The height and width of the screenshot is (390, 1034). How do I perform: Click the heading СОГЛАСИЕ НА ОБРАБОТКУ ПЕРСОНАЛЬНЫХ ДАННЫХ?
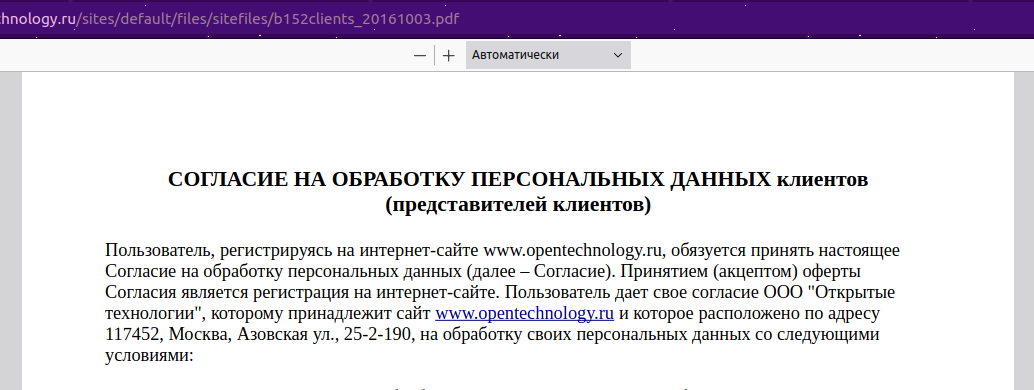click(x=469, y=179)
